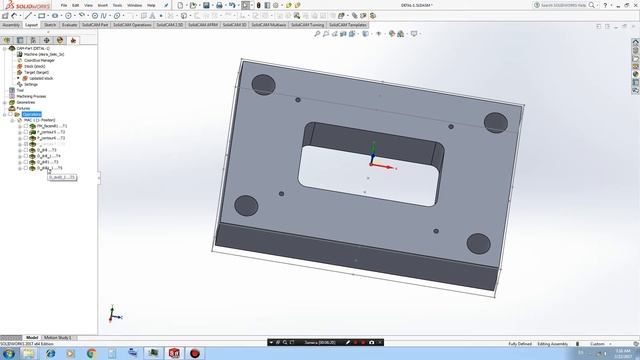640x360 pixels.
Task: Open the PropertyManager tab icon
Action: coord(20,40)
